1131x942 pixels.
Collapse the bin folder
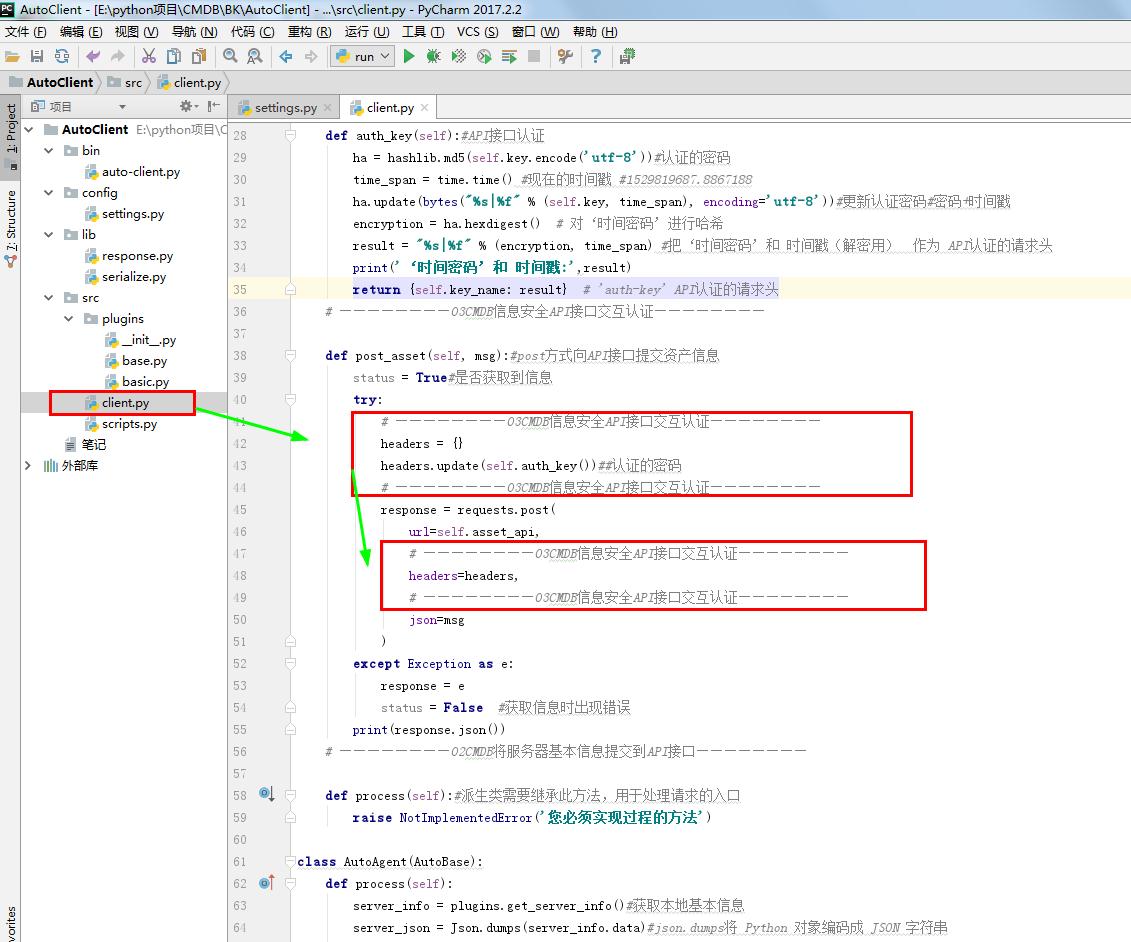pyautogui.click(x=49, y=151)
